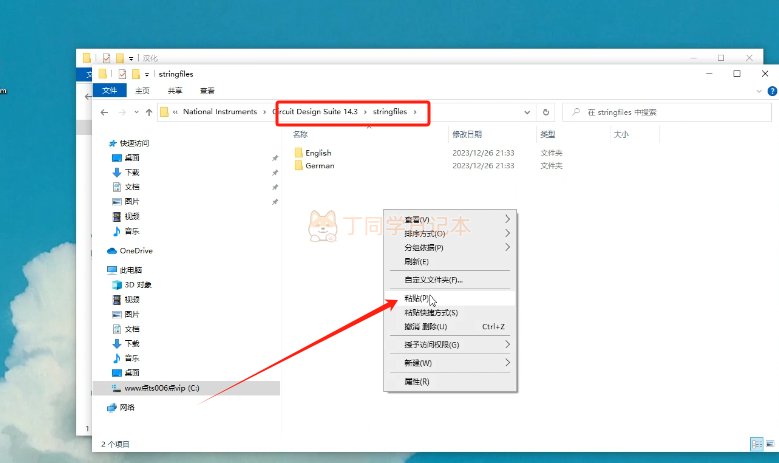
Task: Click the back navigation arrow
Action: (104, 112)
